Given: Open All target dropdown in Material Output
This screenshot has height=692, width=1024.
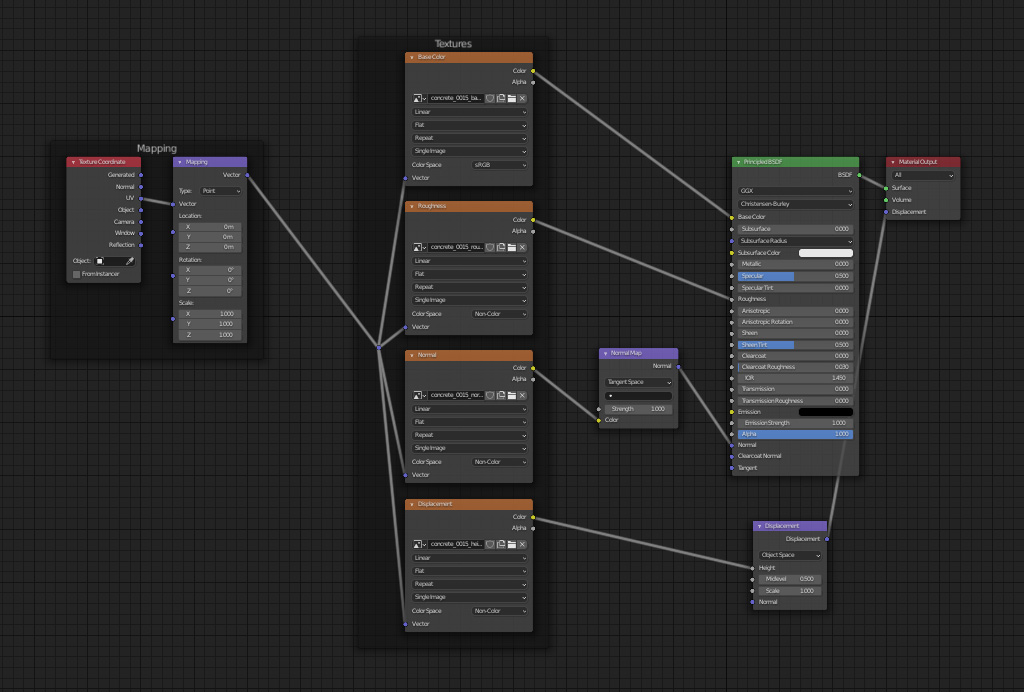Looking at the screenshot, I should (923, 175).
